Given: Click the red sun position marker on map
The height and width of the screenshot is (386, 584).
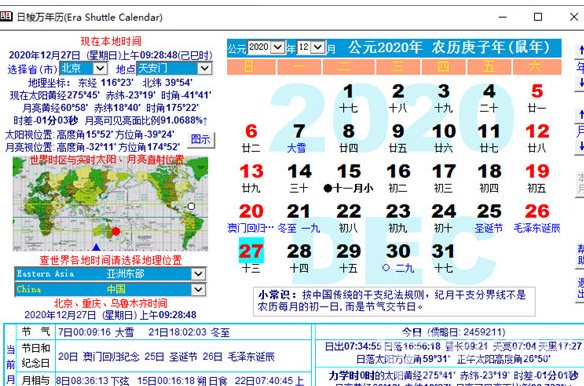Looking at the screenshot, I should click(x=116, y=231).
